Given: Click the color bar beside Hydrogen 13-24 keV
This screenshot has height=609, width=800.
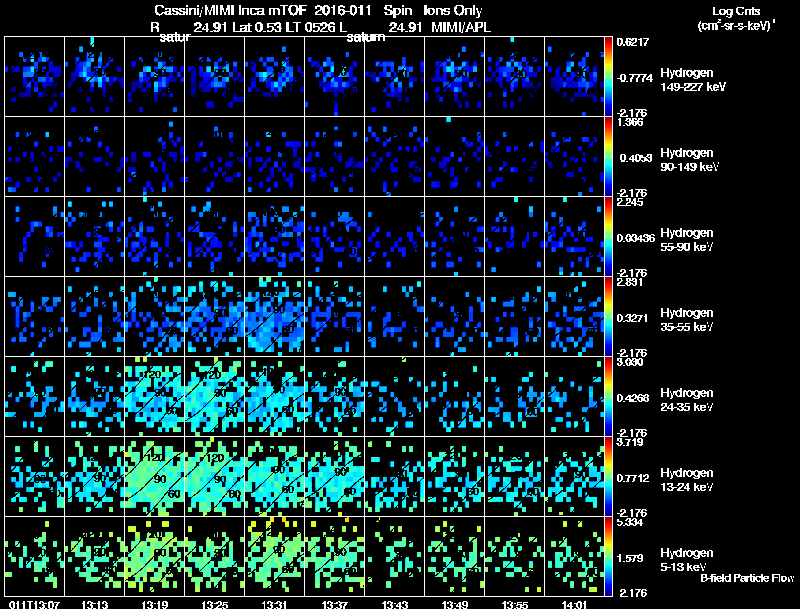Looking at the screenshot, I should pos(608,477).
